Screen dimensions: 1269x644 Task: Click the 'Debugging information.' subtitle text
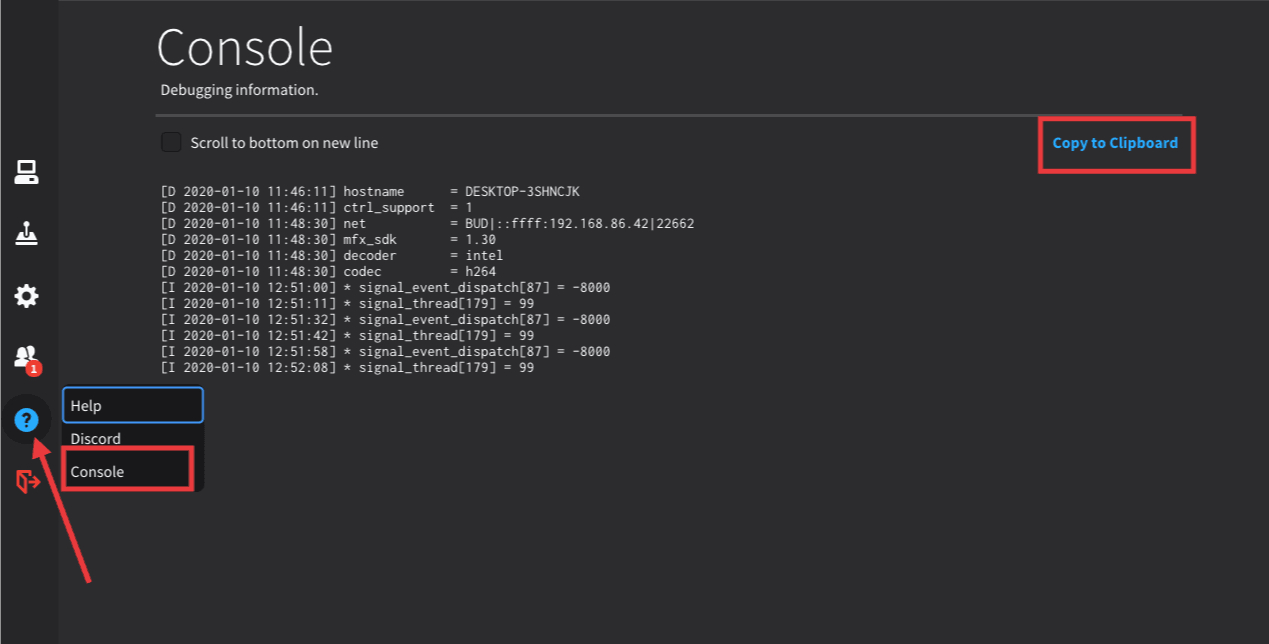pos(239,90)
